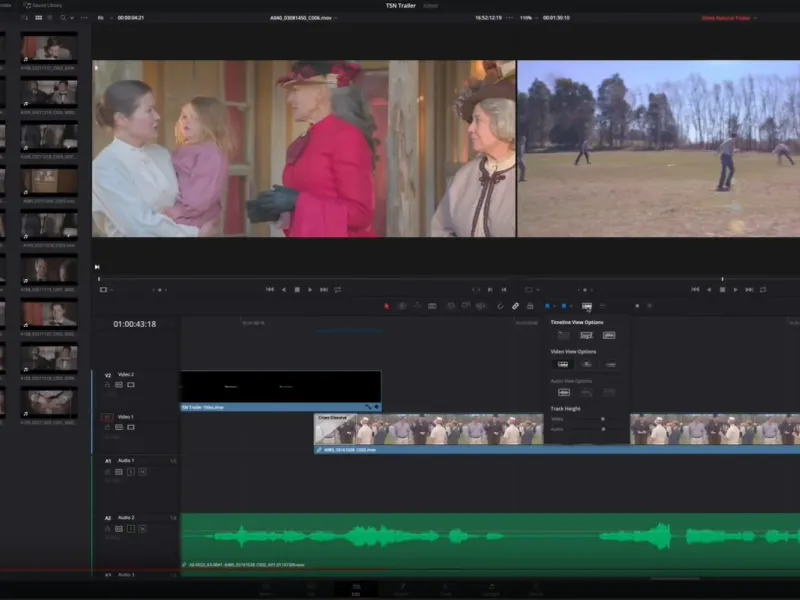Choose filmstrip mode under Video View Options

pos(563,364)
